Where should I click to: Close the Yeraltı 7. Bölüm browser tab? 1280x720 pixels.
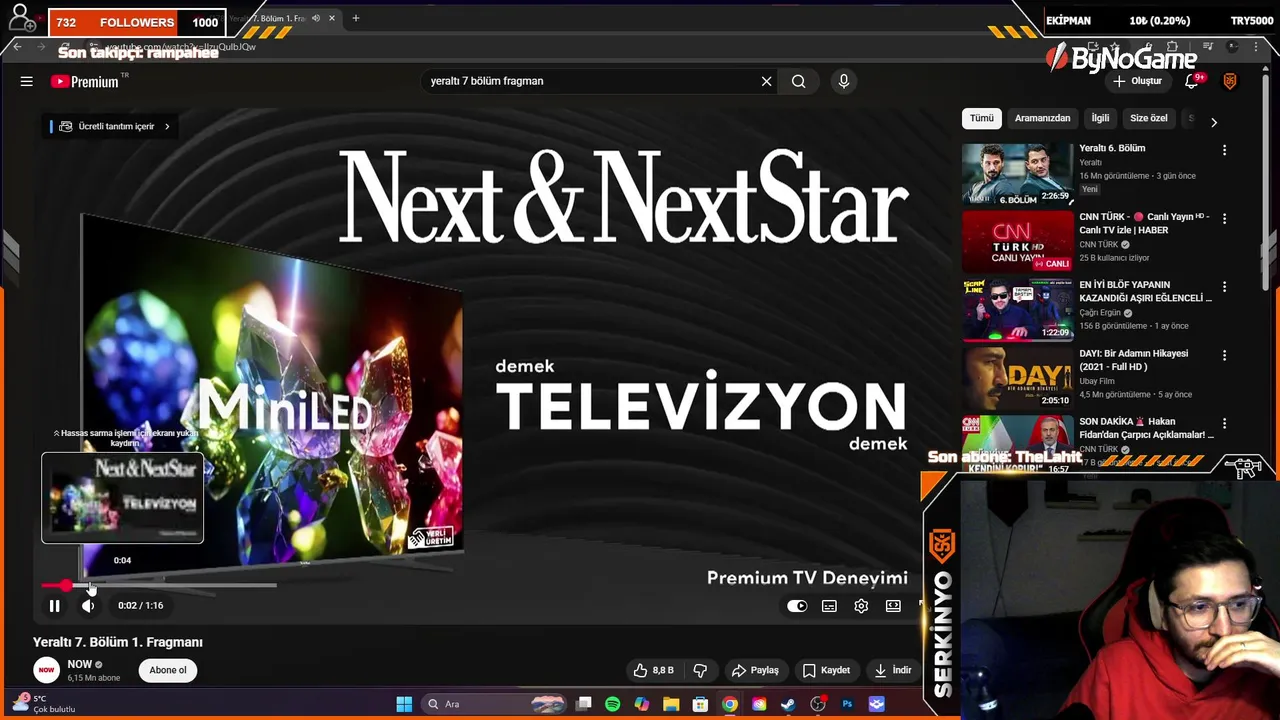point(332,18)
